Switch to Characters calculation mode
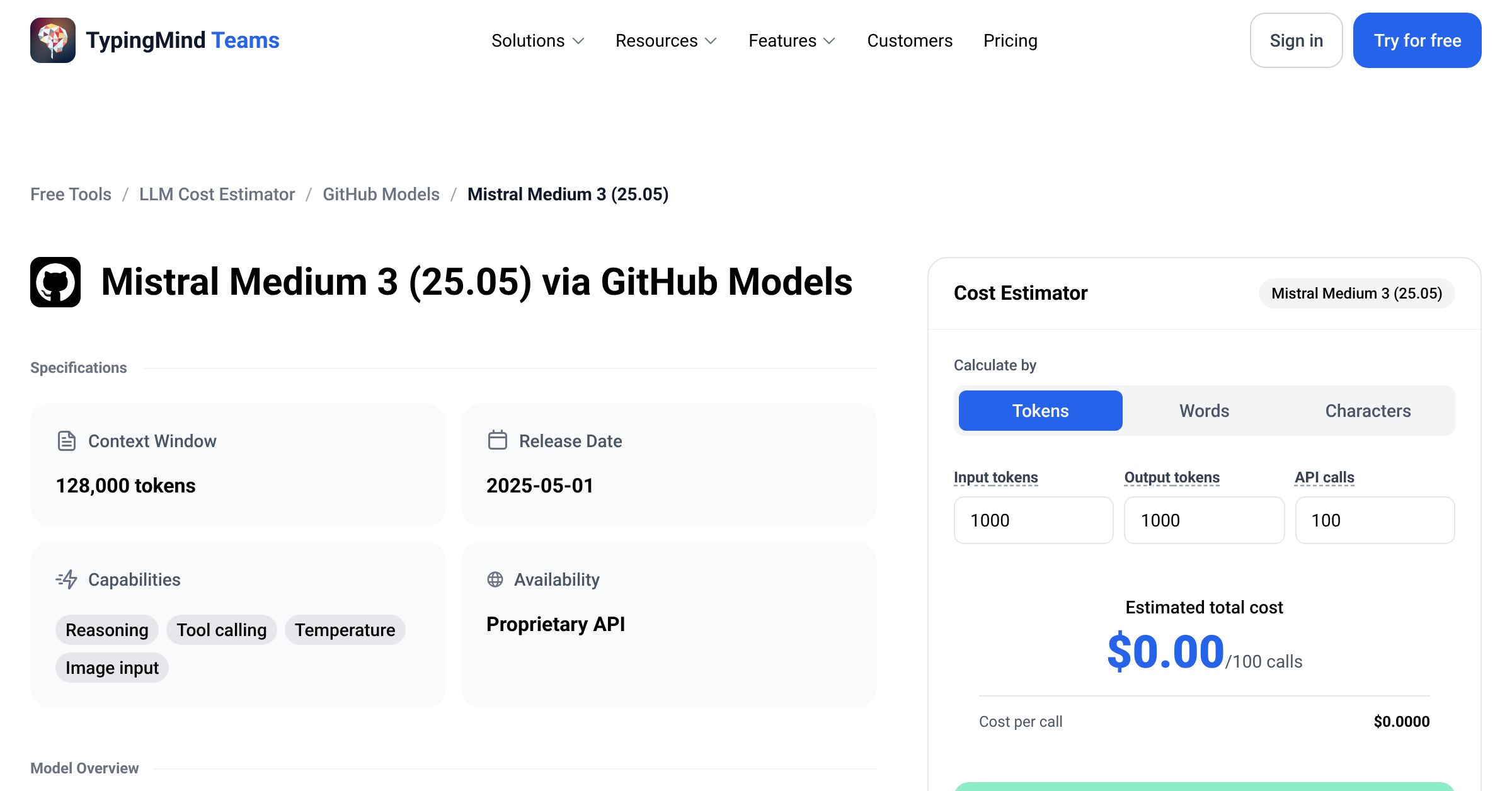1512x791 pixels. (x=1368, y=411)
